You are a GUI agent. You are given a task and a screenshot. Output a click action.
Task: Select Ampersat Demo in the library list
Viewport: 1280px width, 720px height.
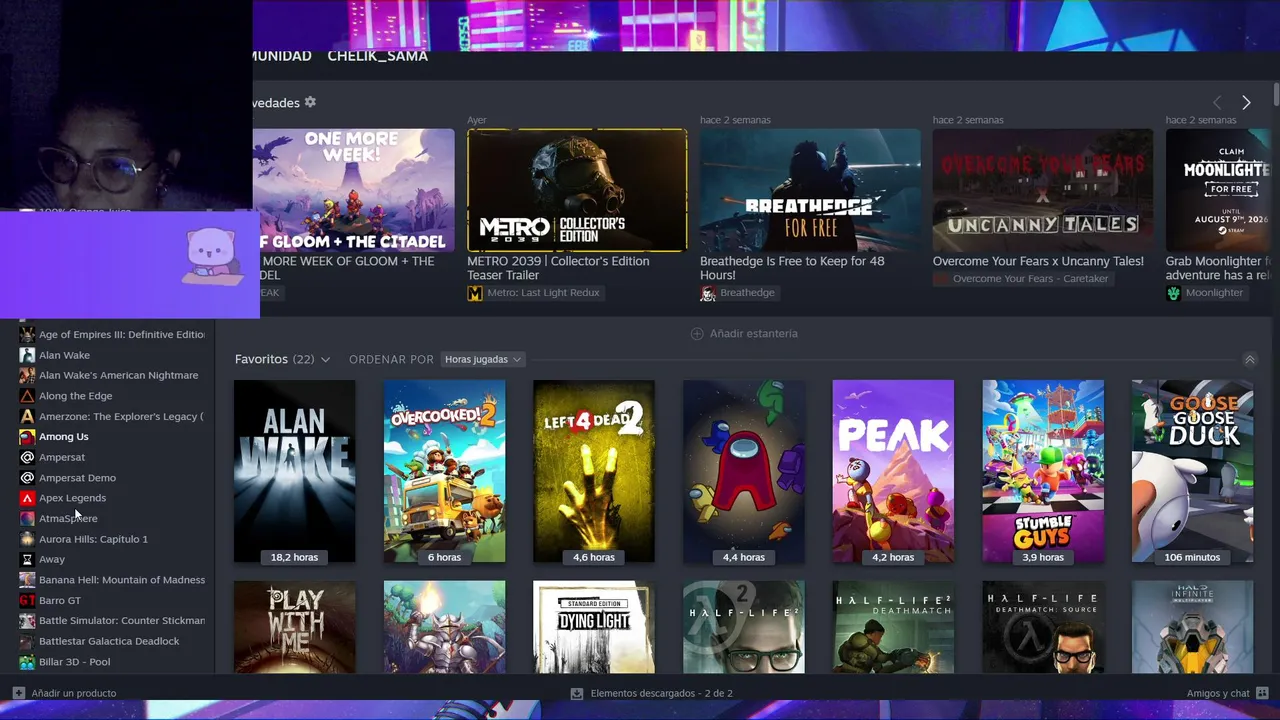(77, 478)
